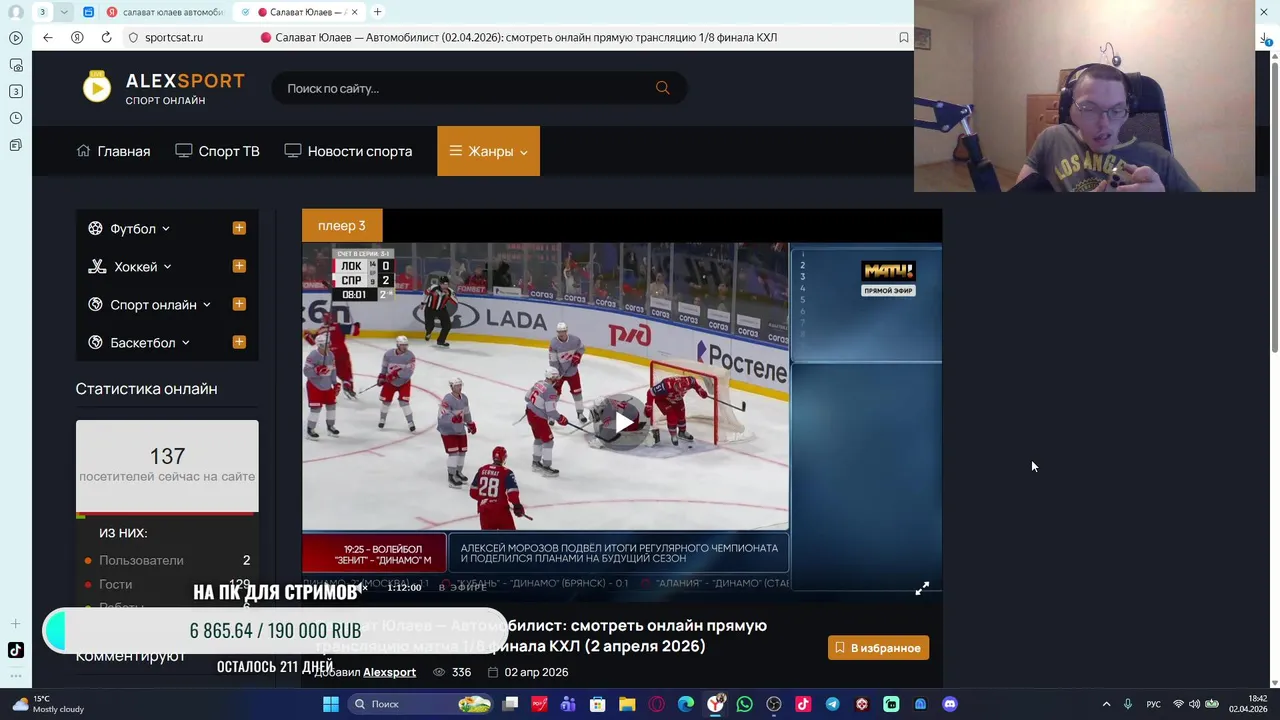Viewport: 1280px width, 720px height.
Task: Add a panel via sidebar plus icon
Action: tap(15, 624)
